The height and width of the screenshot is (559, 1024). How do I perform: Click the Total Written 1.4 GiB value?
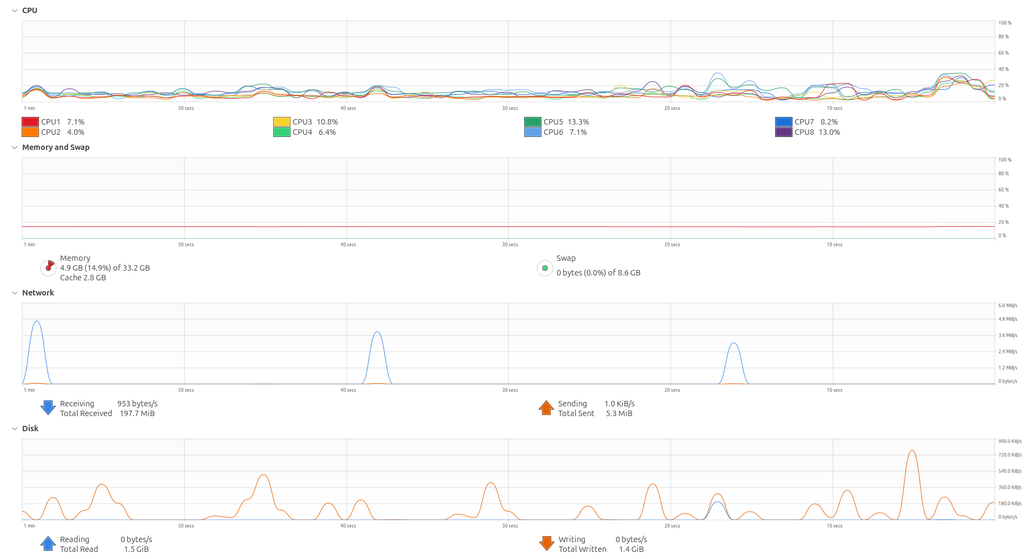click(632, 549)
